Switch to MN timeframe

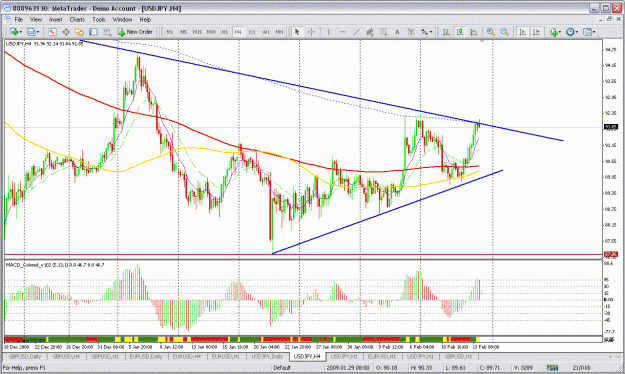279,32
